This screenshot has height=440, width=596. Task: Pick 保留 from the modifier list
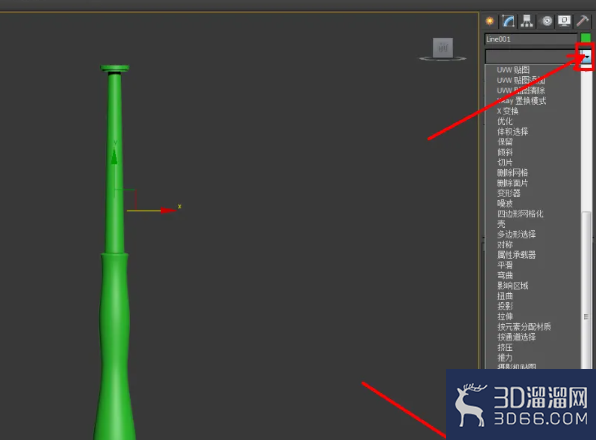pyautogui.click(x=505, y=142)
